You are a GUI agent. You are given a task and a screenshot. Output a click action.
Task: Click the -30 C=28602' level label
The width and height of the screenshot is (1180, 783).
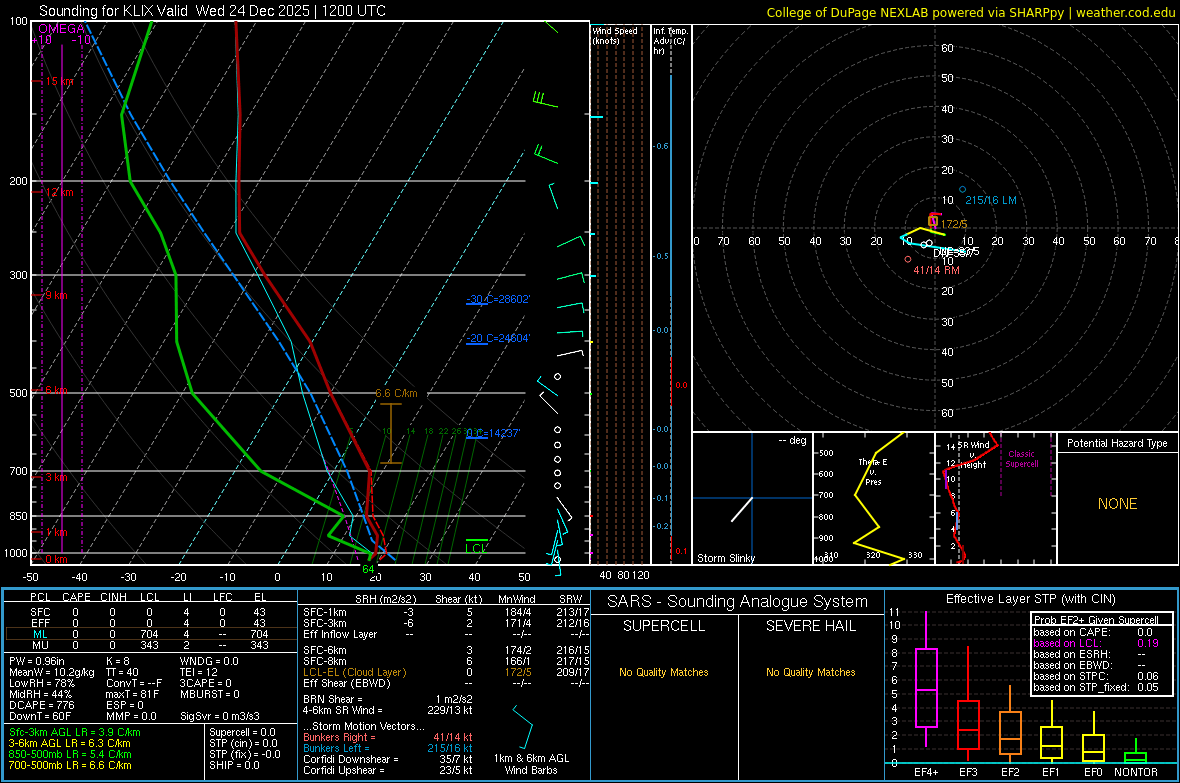[498, 299]
